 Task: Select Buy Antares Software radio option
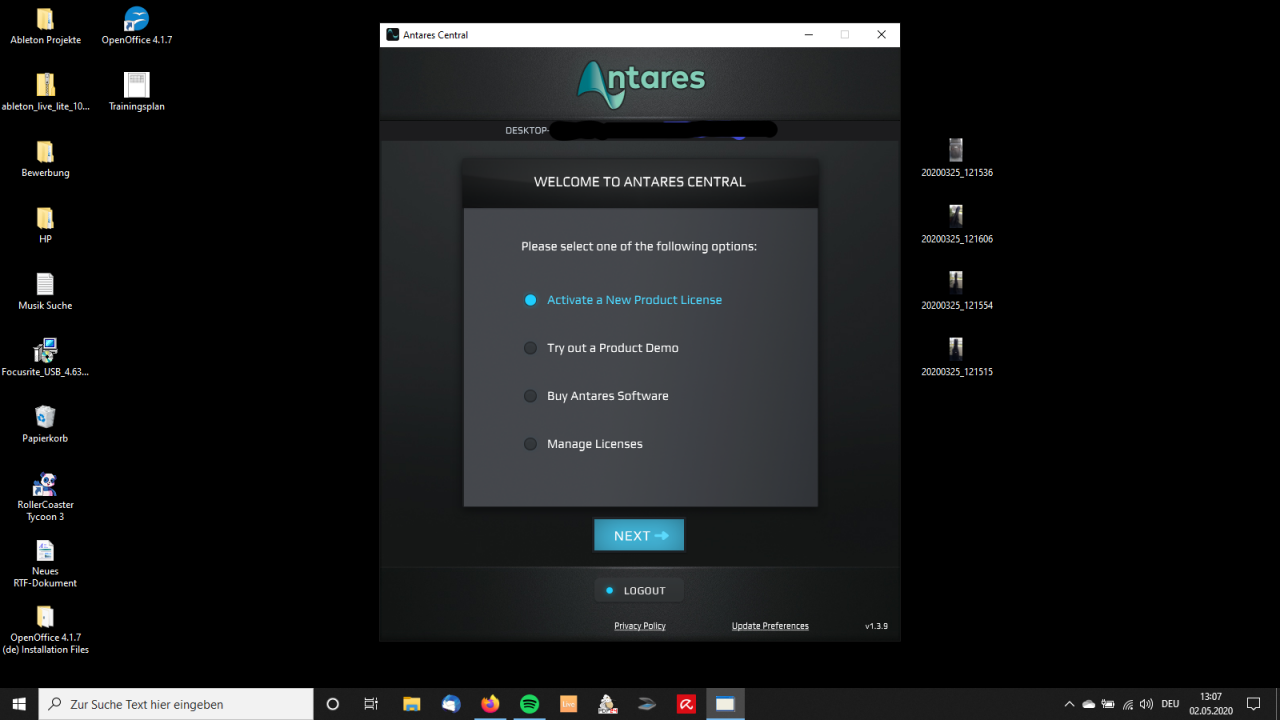coord(596,396)
